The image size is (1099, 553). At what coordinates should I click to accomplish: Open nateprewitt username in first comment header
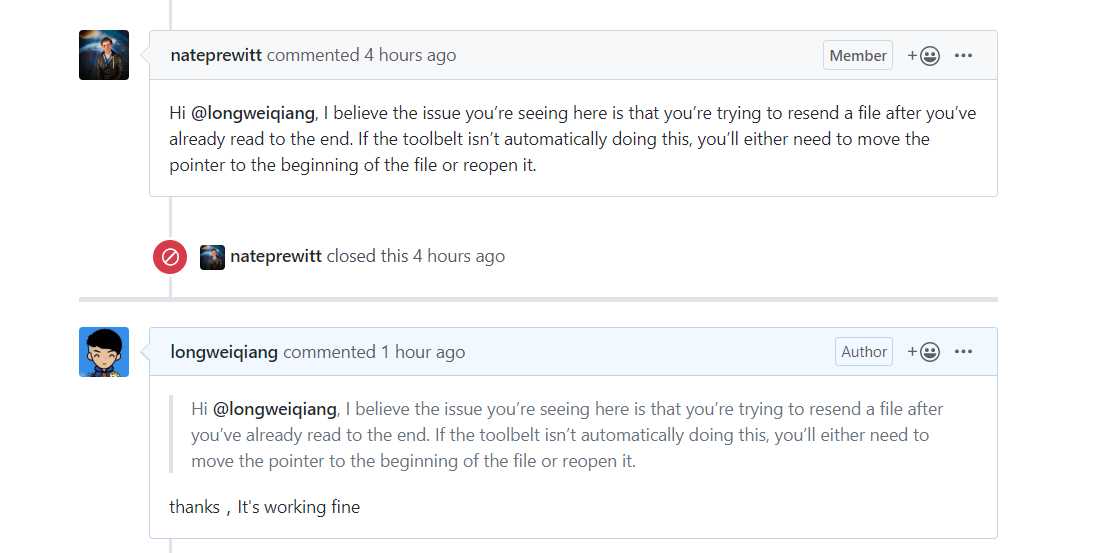[x=216, y=56]
